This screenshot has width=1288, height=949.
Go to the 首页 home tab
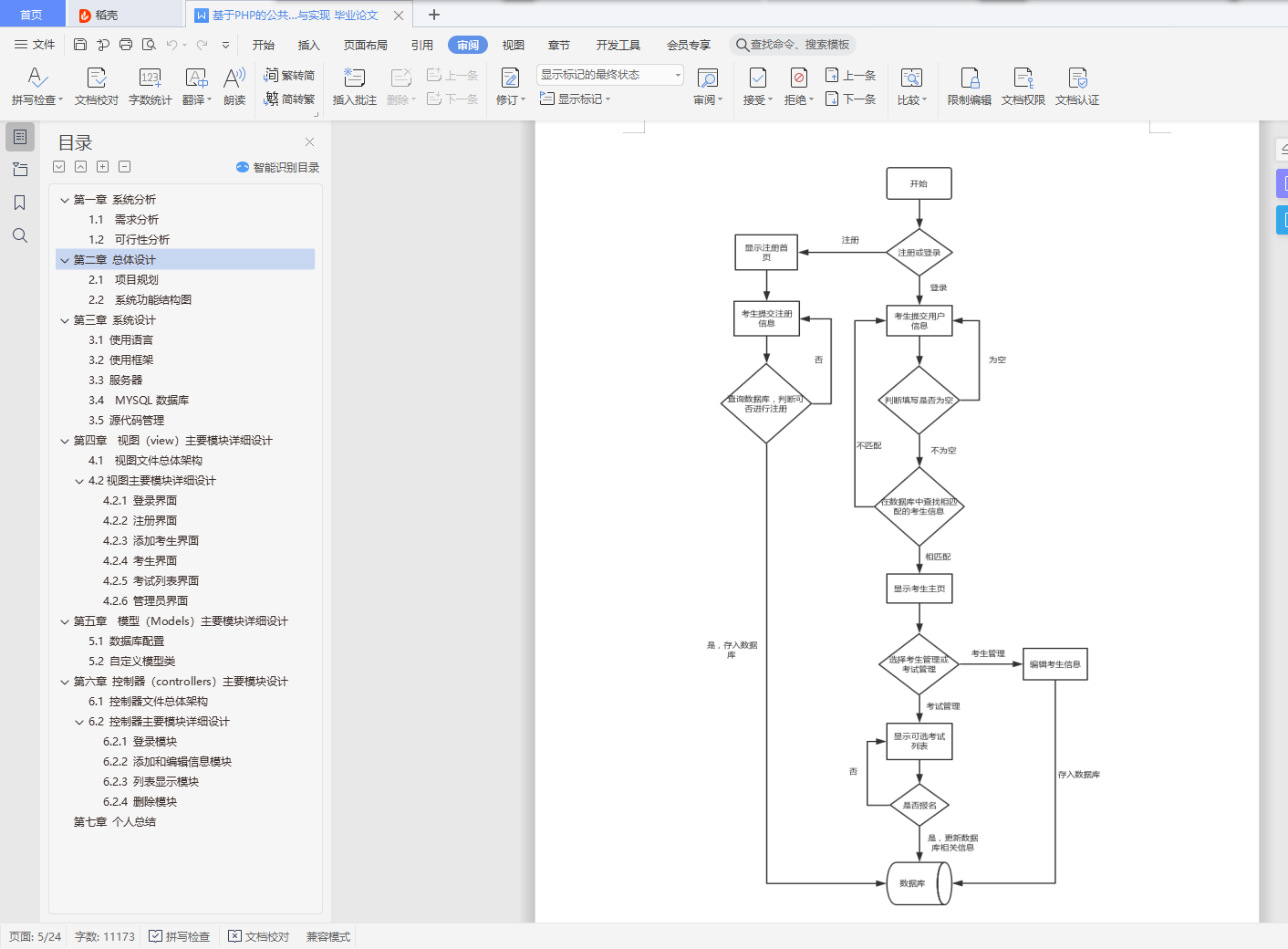(x=32, y=15)
